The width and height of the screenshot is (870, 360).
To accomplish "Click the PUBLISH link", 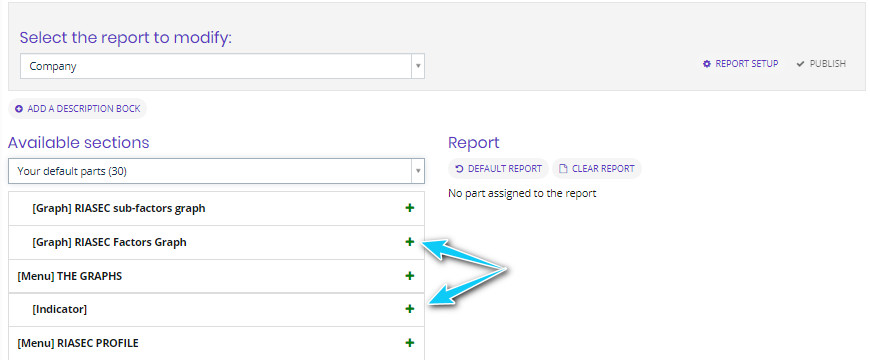I will 821,64.
